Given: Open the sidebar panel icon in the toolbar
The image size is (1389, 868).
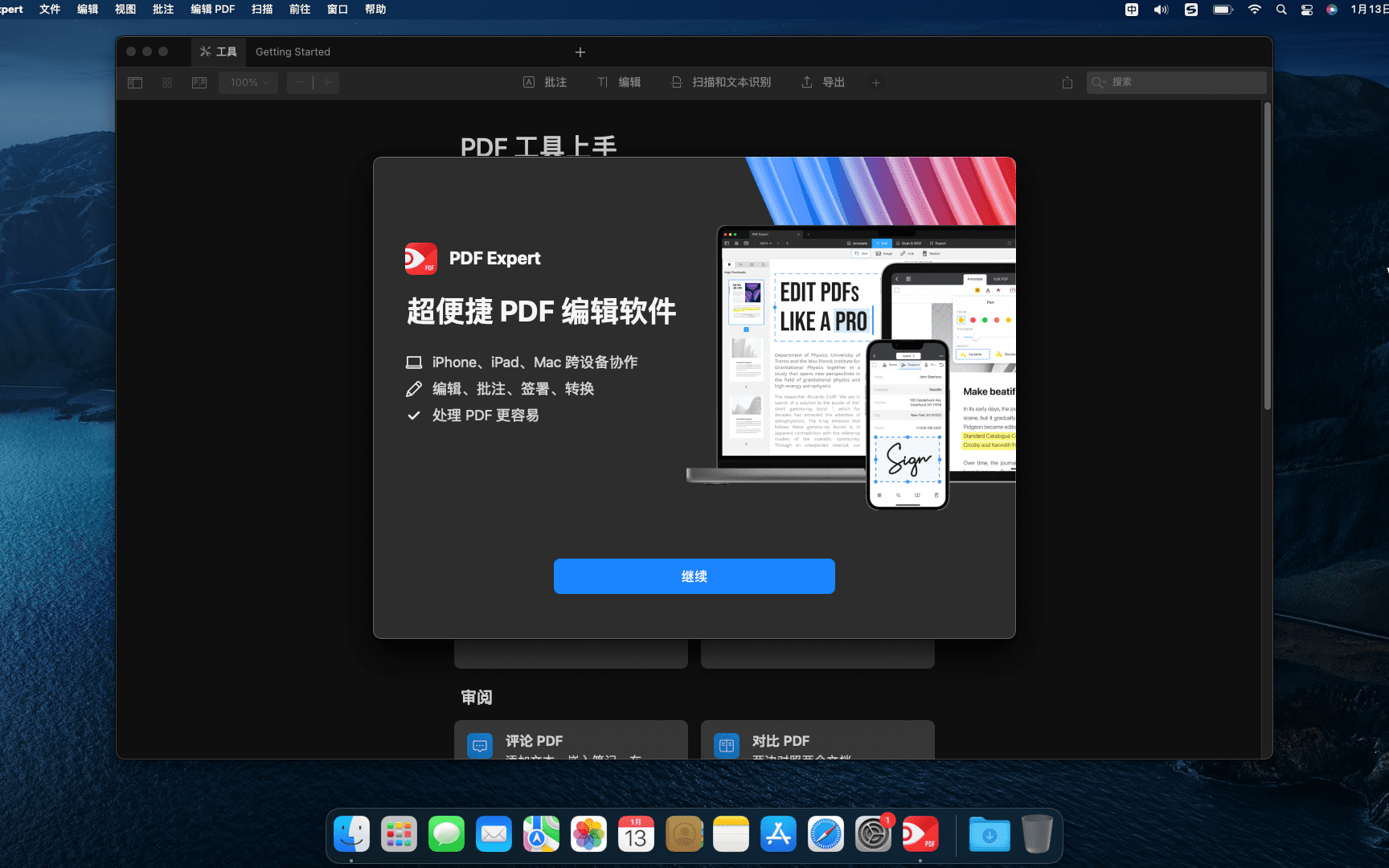Looking at the screenshot, I should 134,82.
